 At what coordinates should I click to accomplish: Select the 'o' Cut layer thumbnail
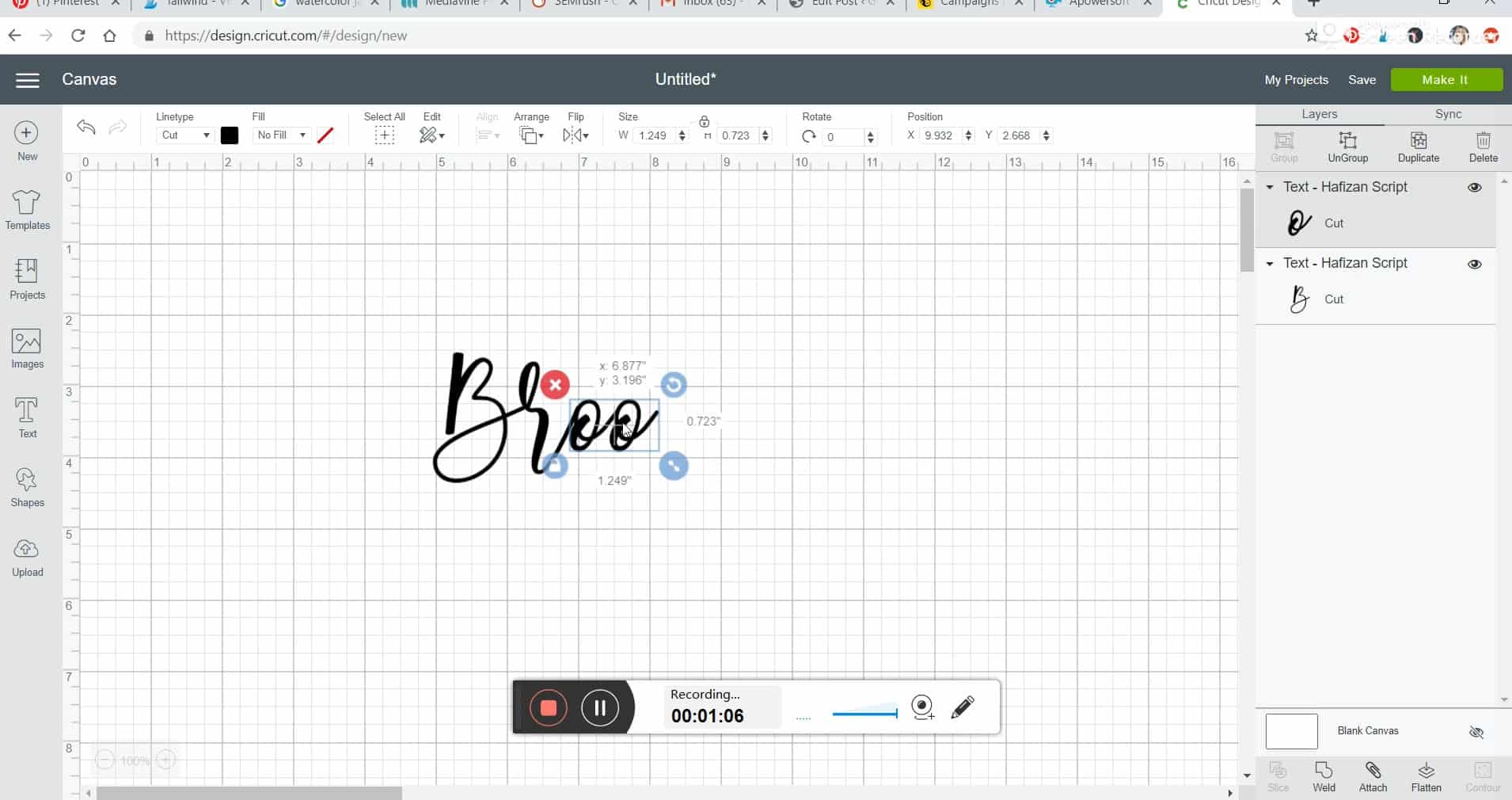(1298, 223)
